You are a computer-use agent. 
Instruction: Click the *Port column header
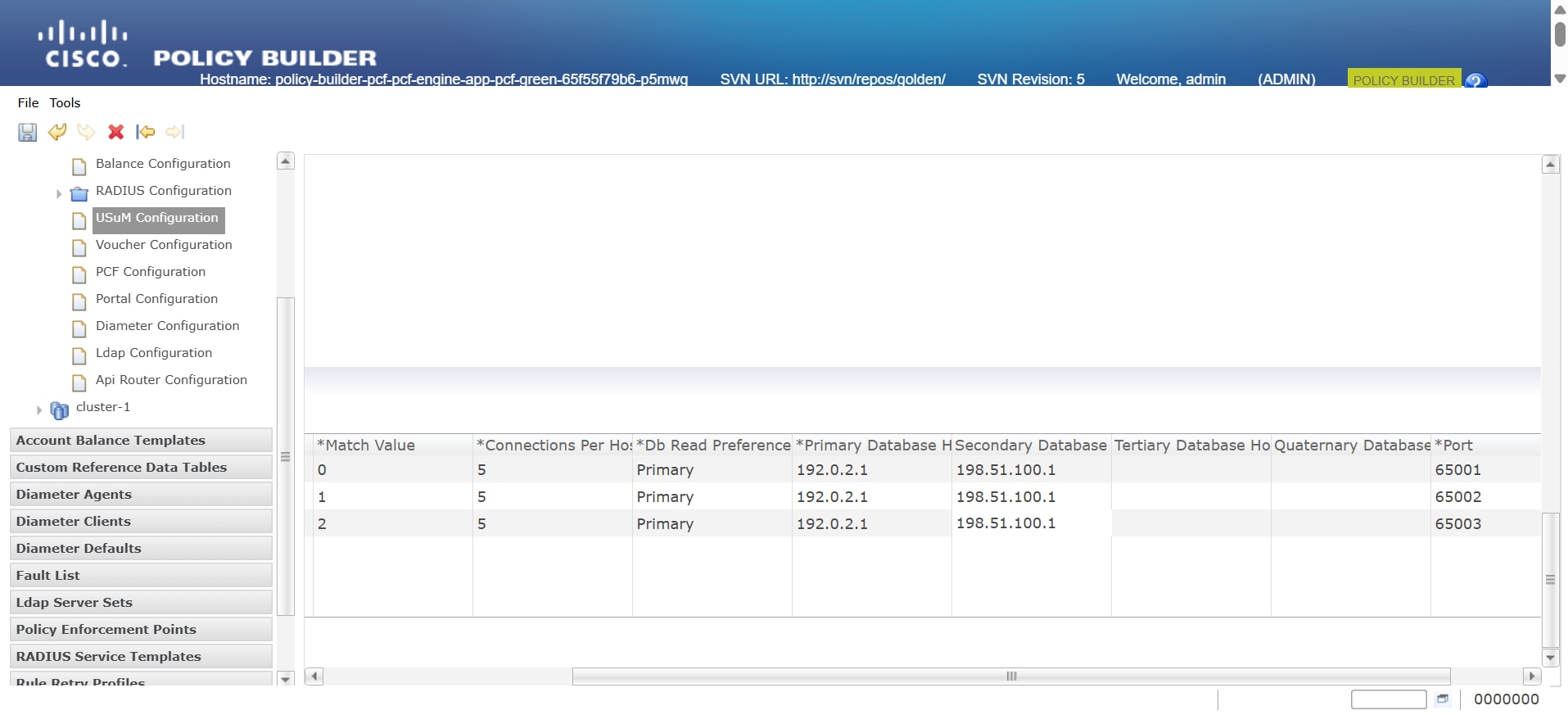[x=1486, y=445]
